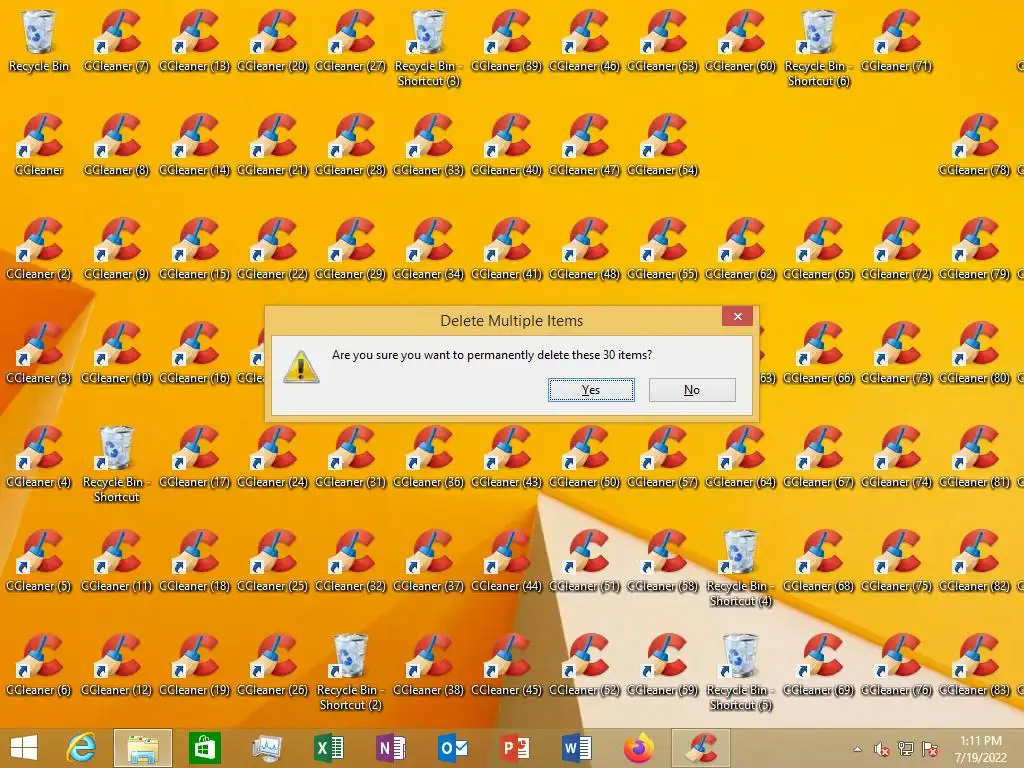Open the Action Center flag icon

[929, 749]
